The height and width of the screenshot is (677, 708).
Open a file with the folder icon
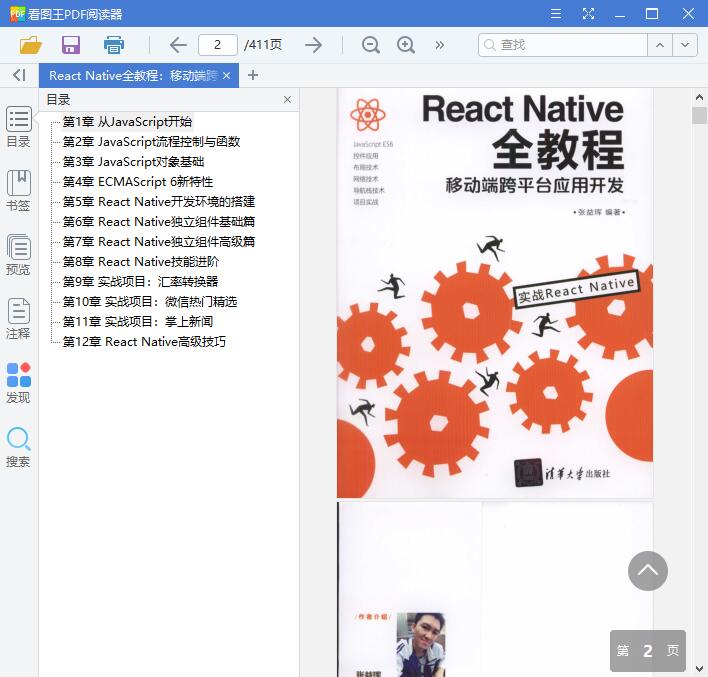pos(31,45)
